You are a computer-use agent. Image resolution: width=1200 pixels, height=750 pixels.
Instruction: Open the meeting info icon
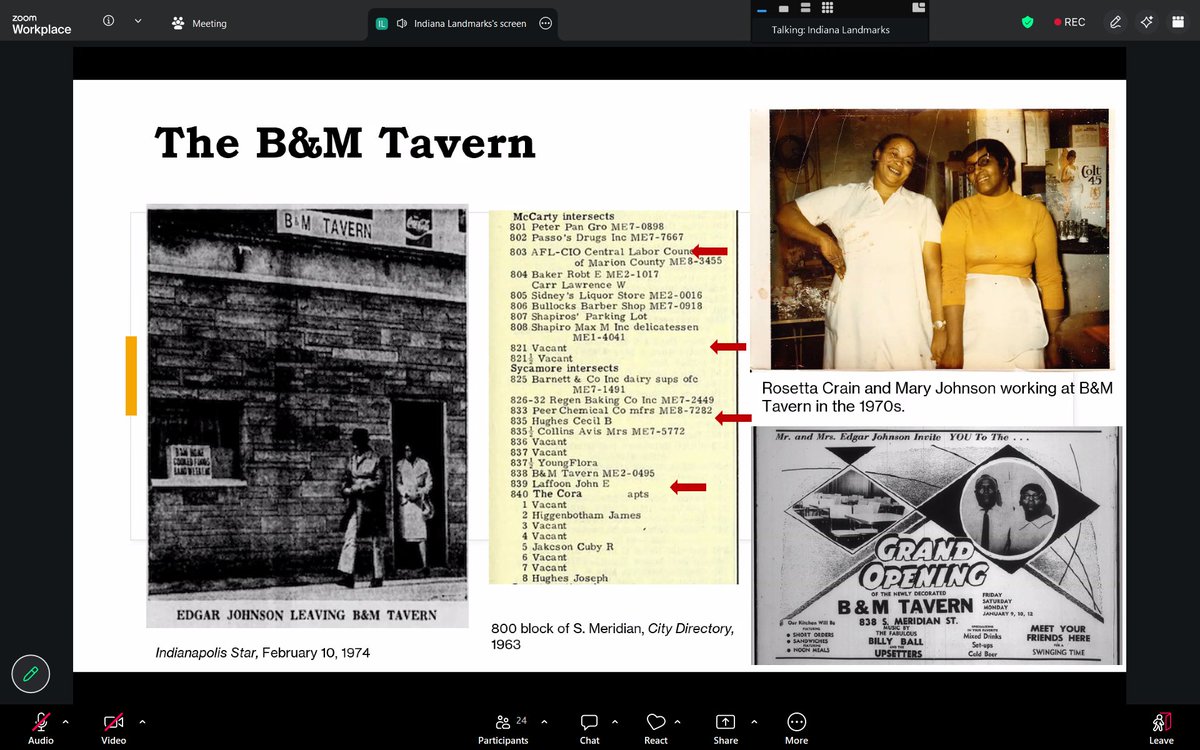click(x=108, y=21)
